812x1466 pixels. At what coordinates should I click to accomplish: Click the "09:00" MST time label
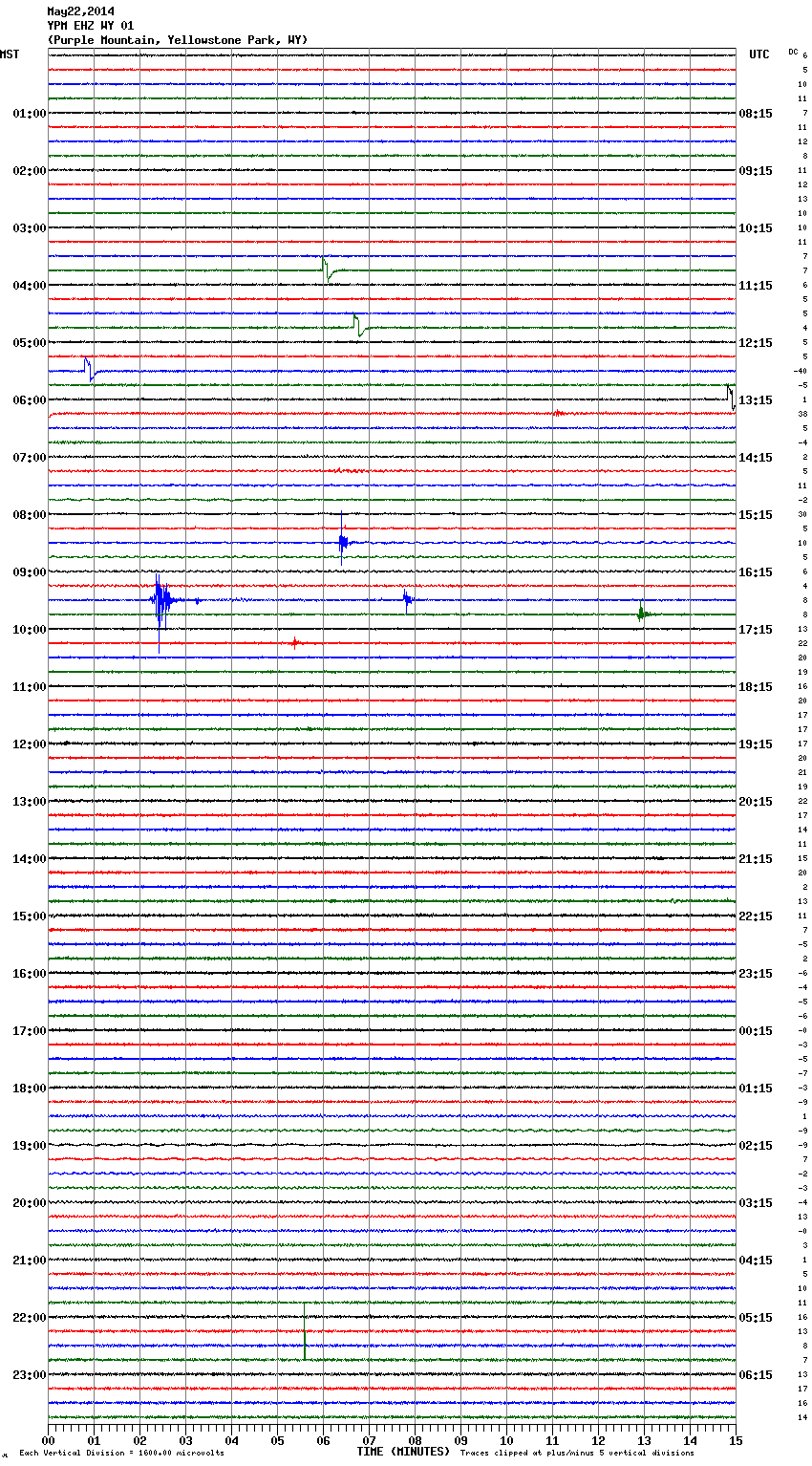pyautogui.click(x=30, y=572)
